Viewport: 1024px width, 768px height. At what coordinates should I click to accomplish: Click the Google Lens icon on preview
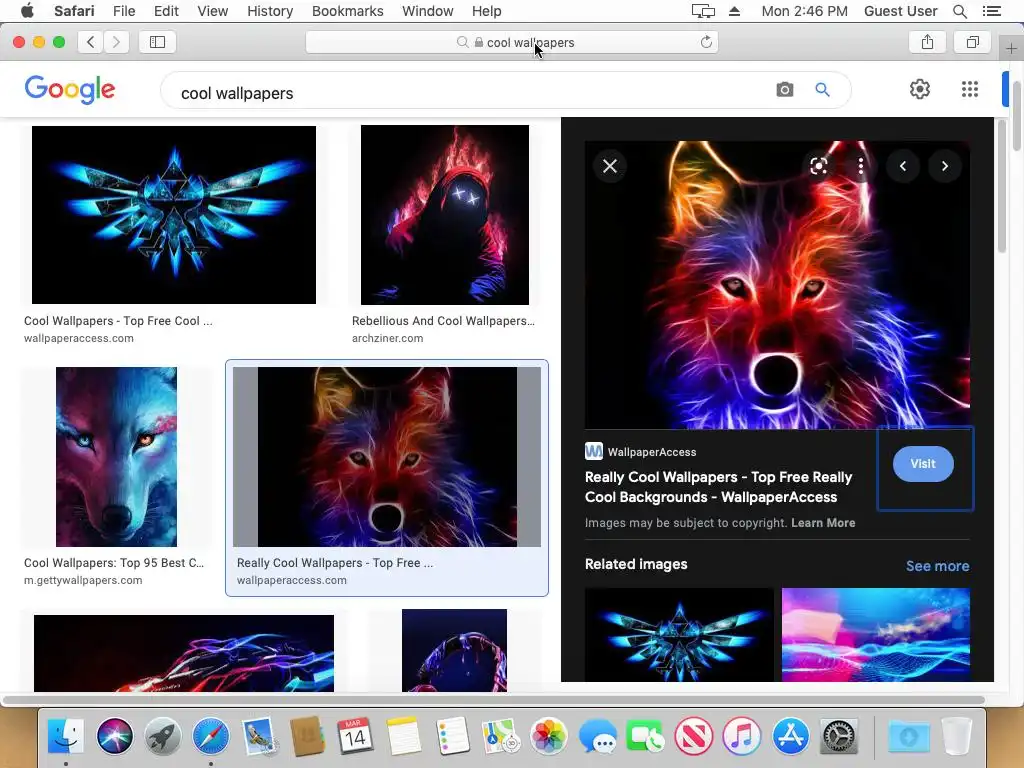click(x=819, y=166)
